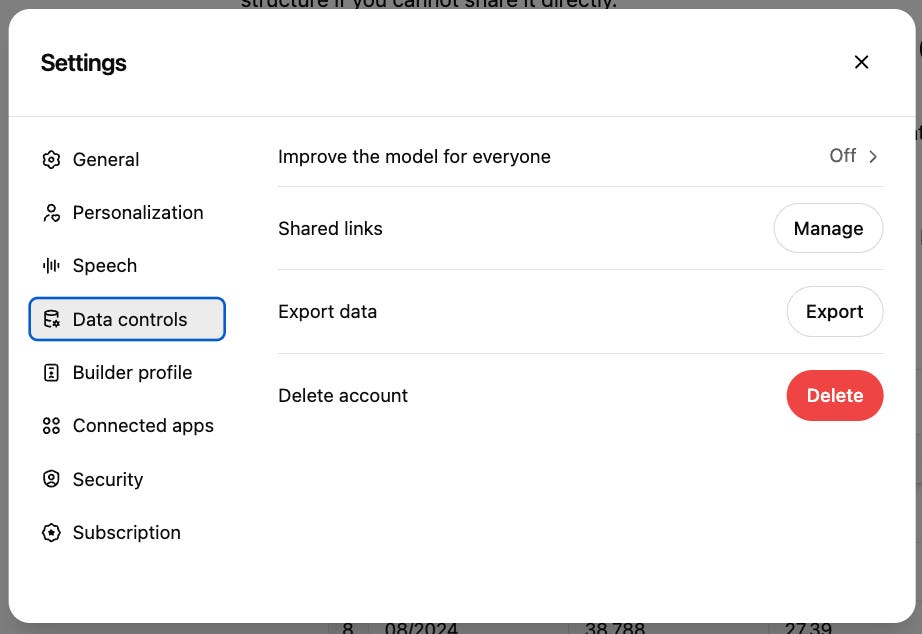922x634 pixels.
Task: Open the General settings tab
Action: (127, 159)
